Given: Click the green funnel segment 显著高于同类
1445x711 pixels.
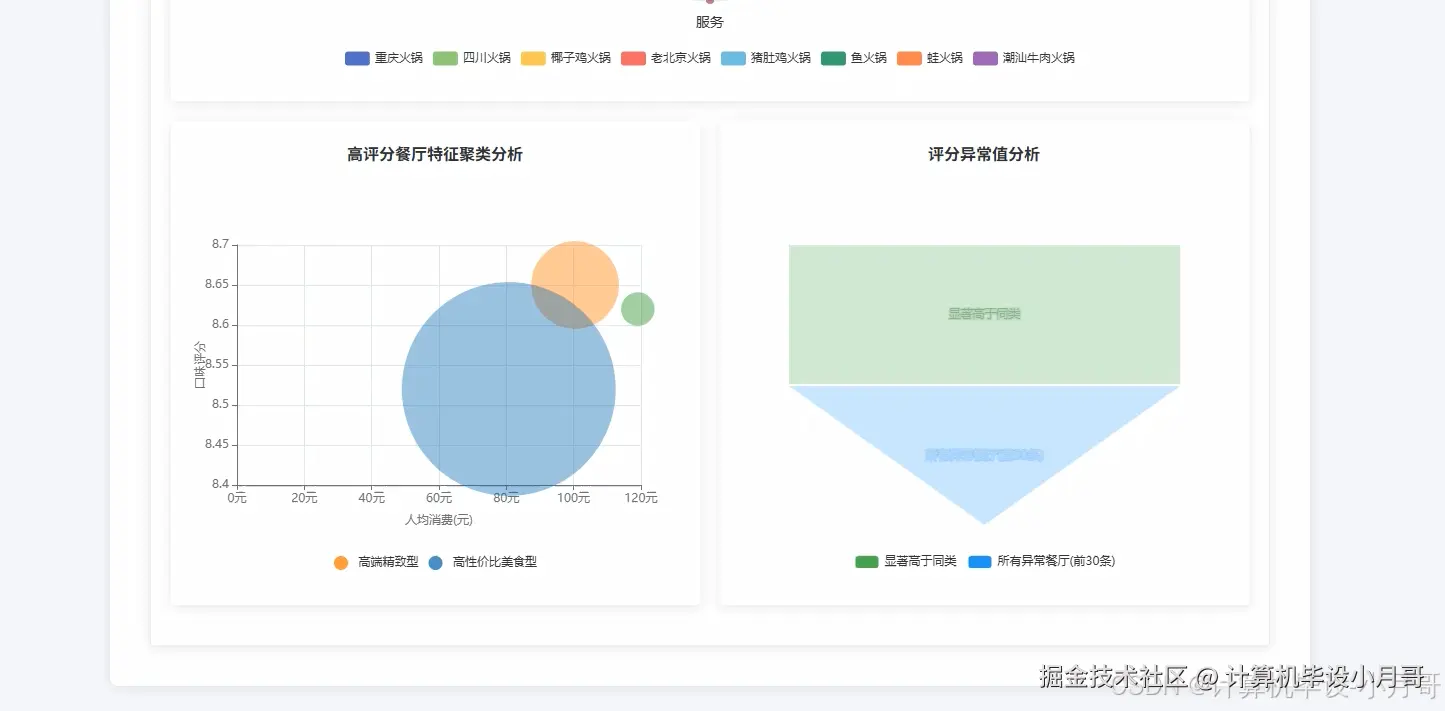Looking at the screenshot, I should coord(984,313).
